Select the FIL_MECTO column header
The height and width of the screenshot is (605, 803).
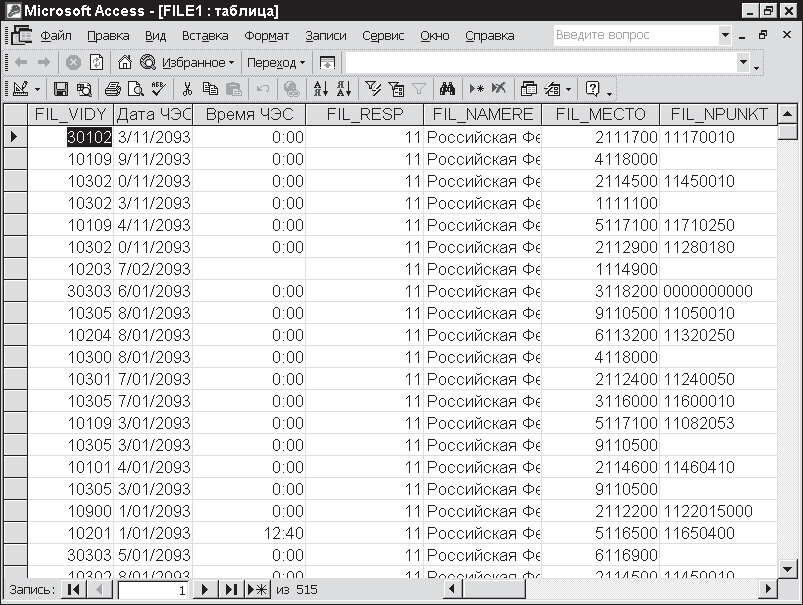coord(600,114)
